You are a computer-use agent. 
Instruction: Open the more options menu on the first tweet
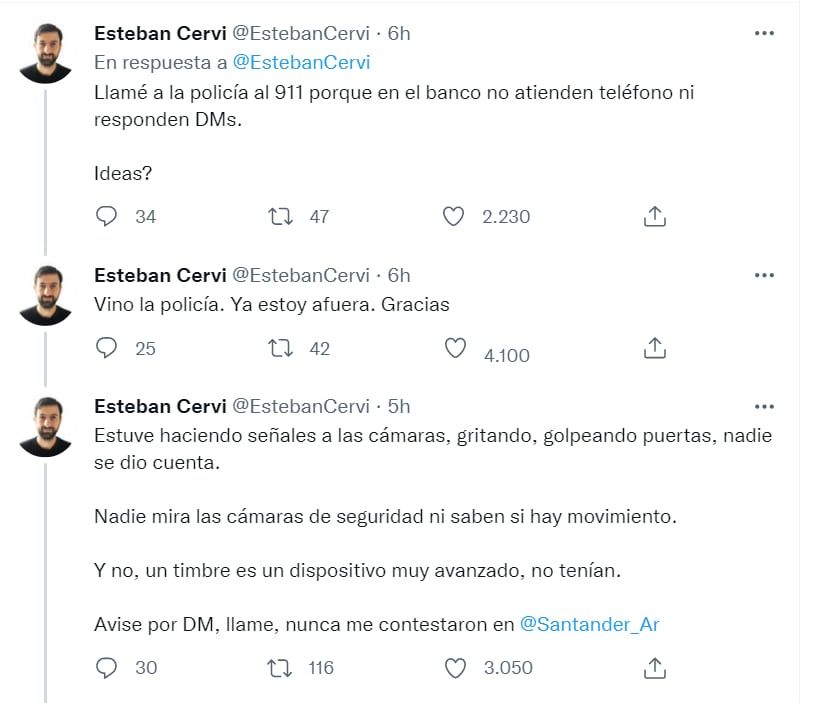pos(765,32)
